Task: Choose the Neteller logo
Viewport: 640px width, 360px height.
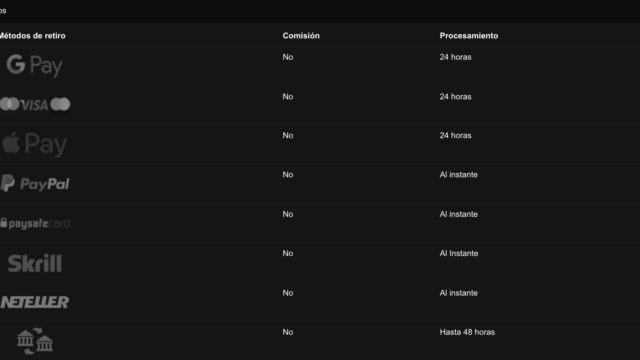Action: [35, 302]
